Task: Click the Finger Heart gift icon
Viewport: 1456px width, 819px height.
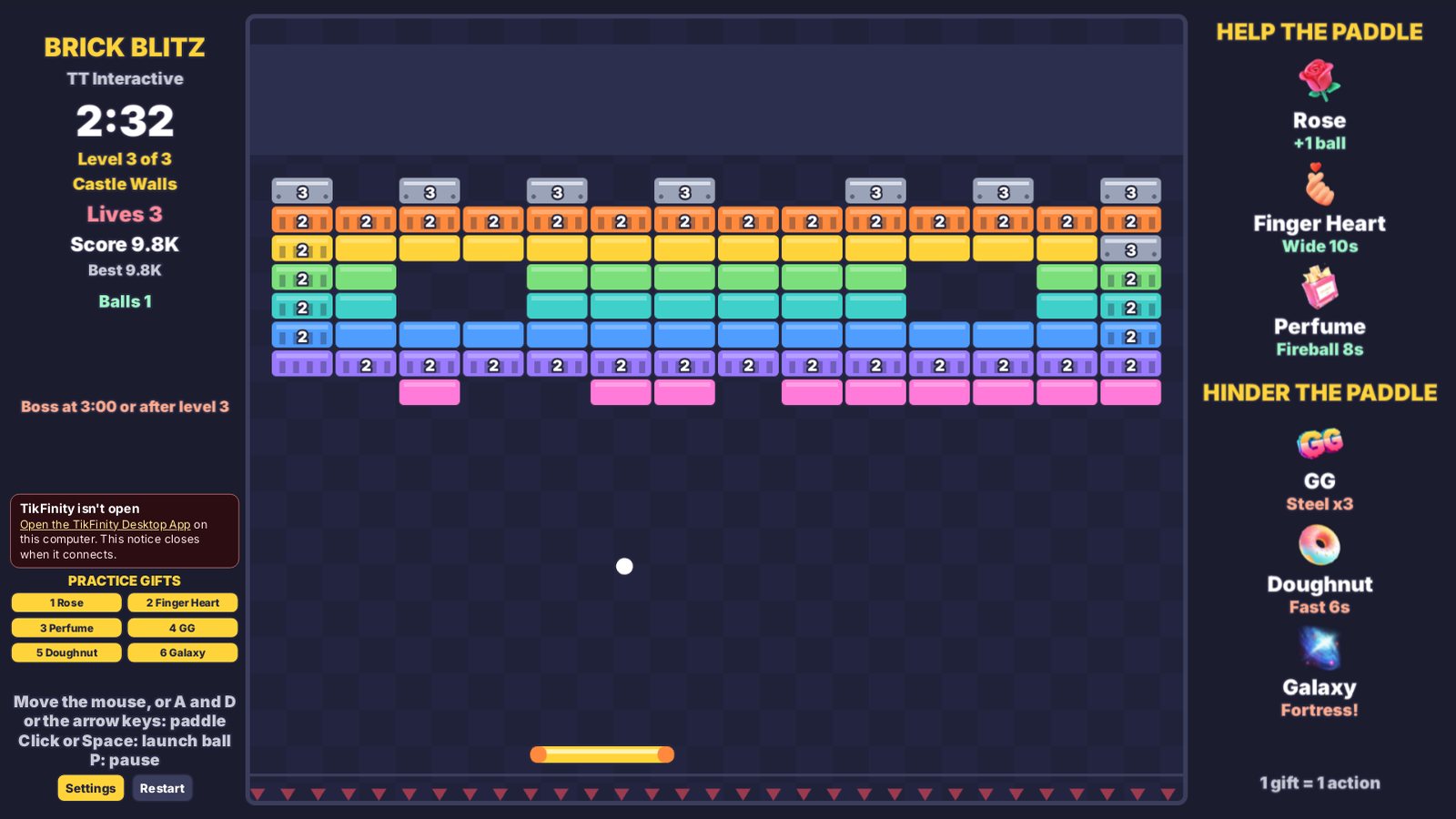Action: pyautogui.click(x=1319, y=185)
